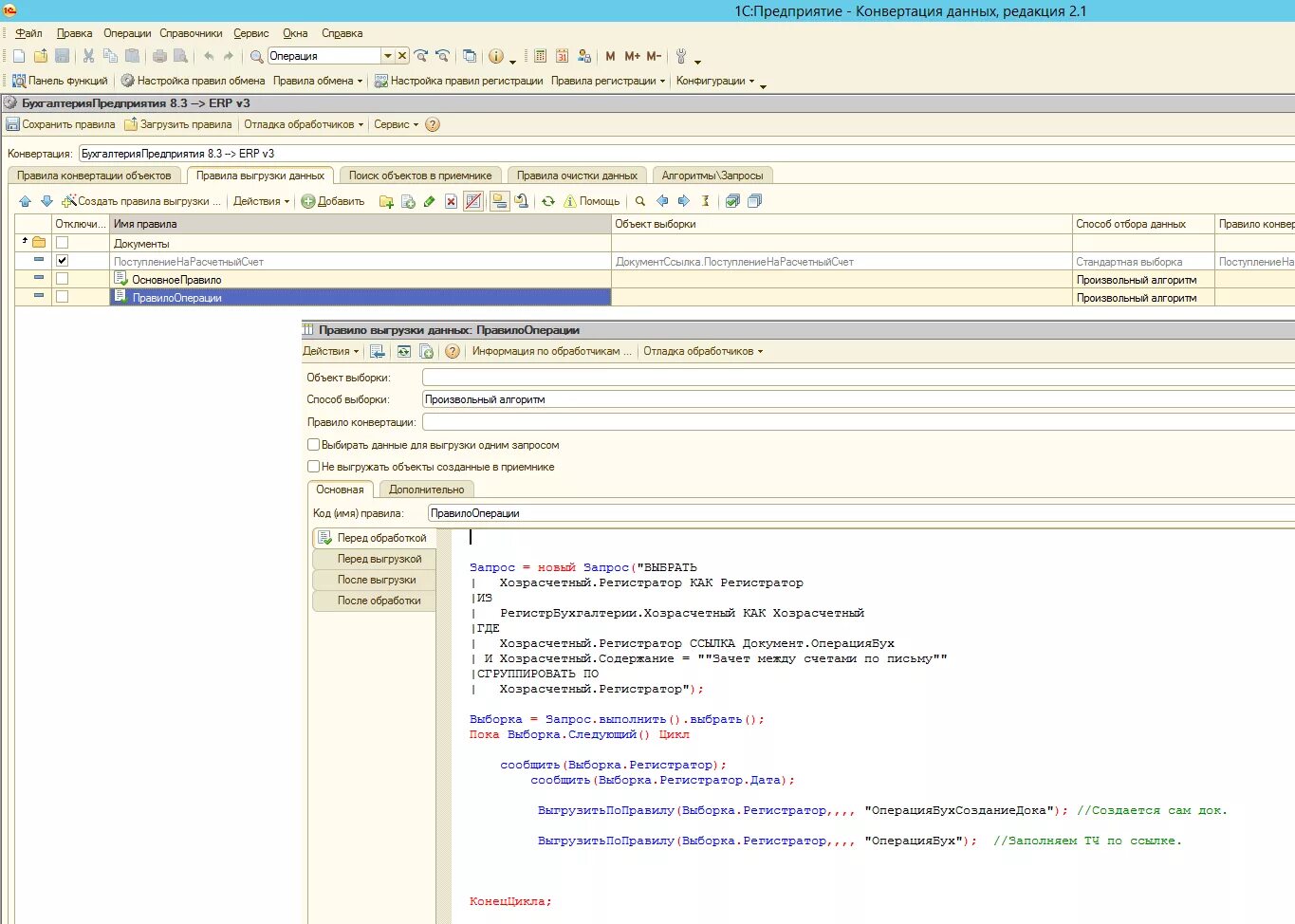Open the Справочники menu
1295x924 pixels.
point(191,33)
